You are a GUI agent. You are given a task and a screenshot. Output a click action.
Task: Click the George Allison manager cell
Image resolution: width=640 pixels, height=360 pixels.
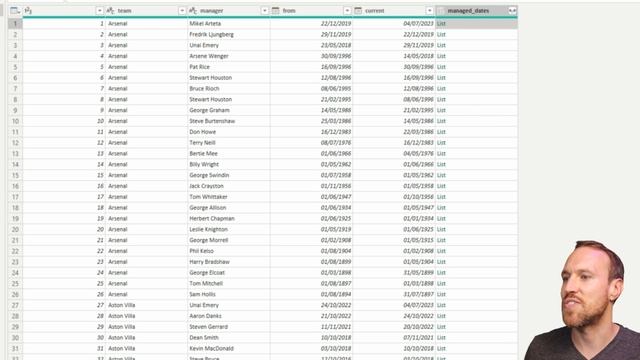[229, 208]
